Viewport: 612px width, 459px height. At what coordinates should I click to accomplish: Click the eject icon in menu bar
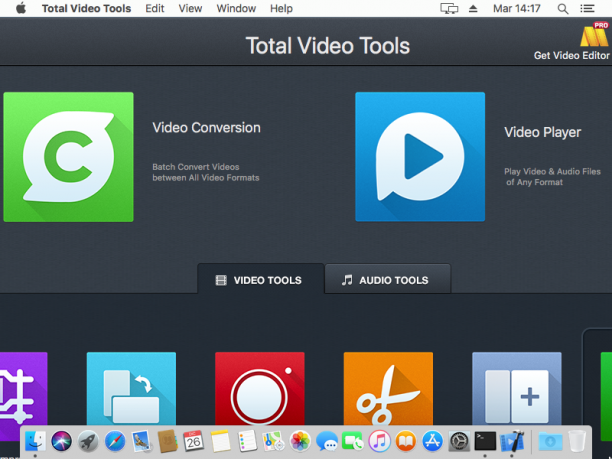pos(473,8)
